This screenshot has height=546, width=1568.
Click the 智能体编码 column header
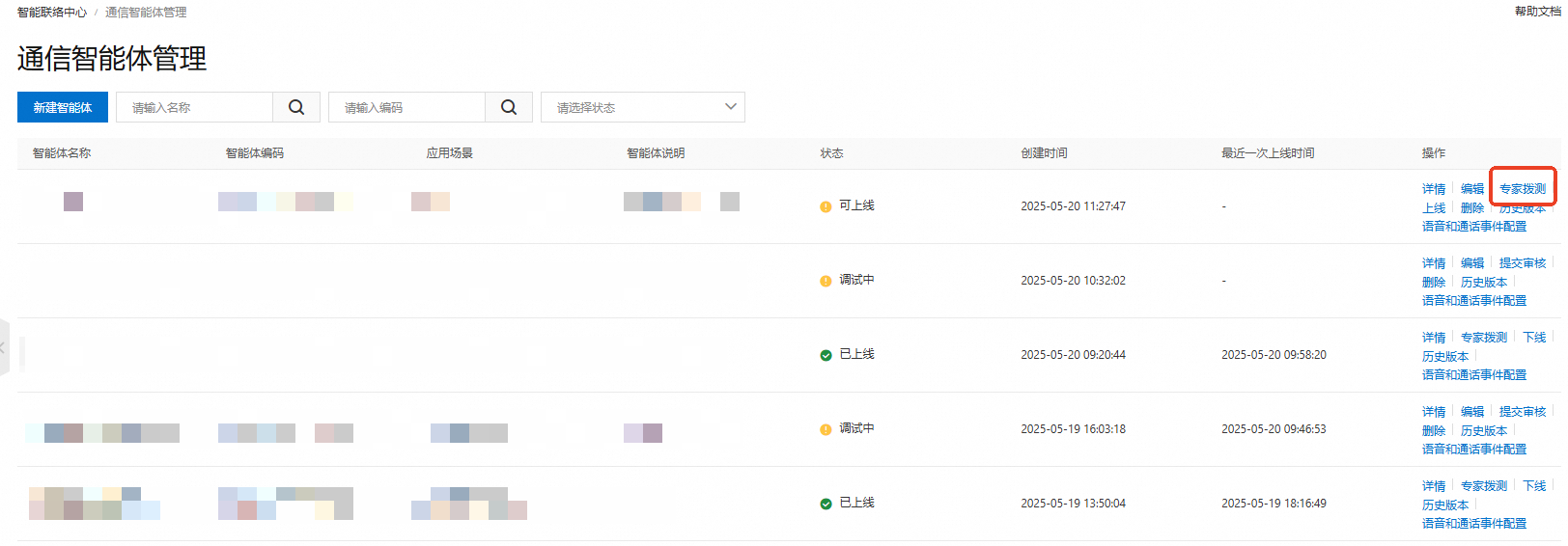pyautogui.click(x=255, y=153)
